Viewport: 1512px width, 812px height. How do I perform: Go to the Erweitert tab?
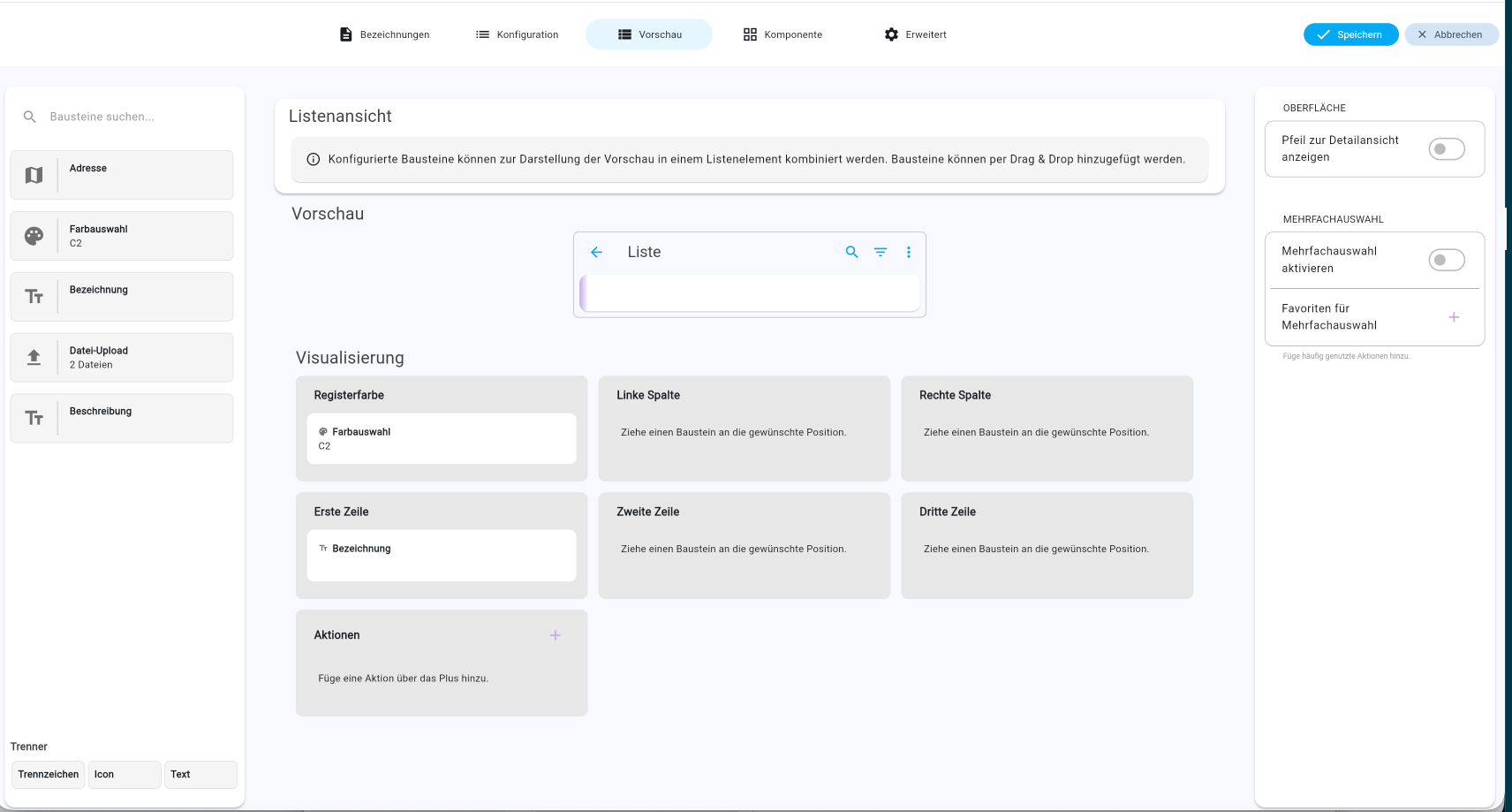coord(915,34)
